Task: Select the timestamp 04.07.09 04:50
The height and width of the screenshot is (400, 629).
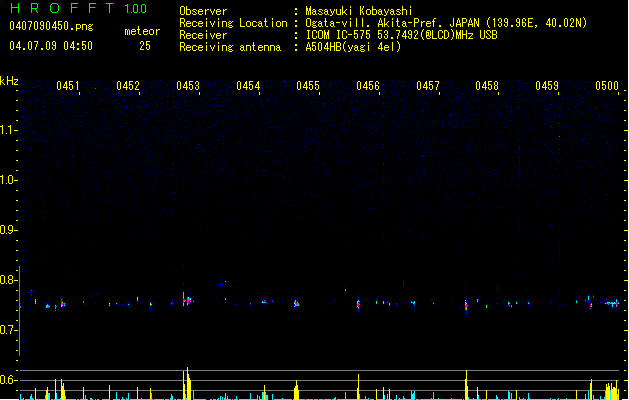Action: (51, 46)
